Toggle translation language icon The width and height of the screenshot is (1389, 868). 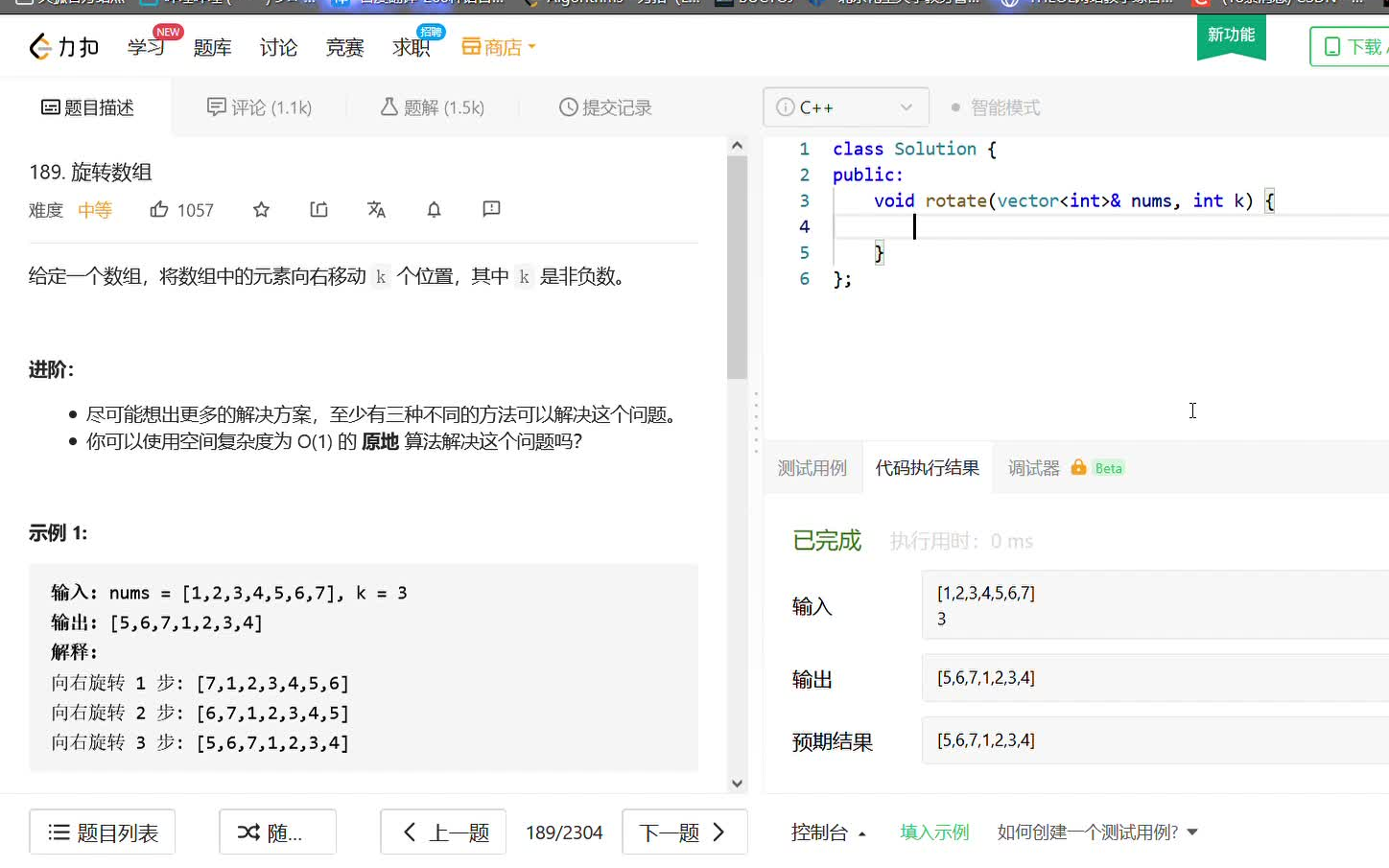(376, 209)
